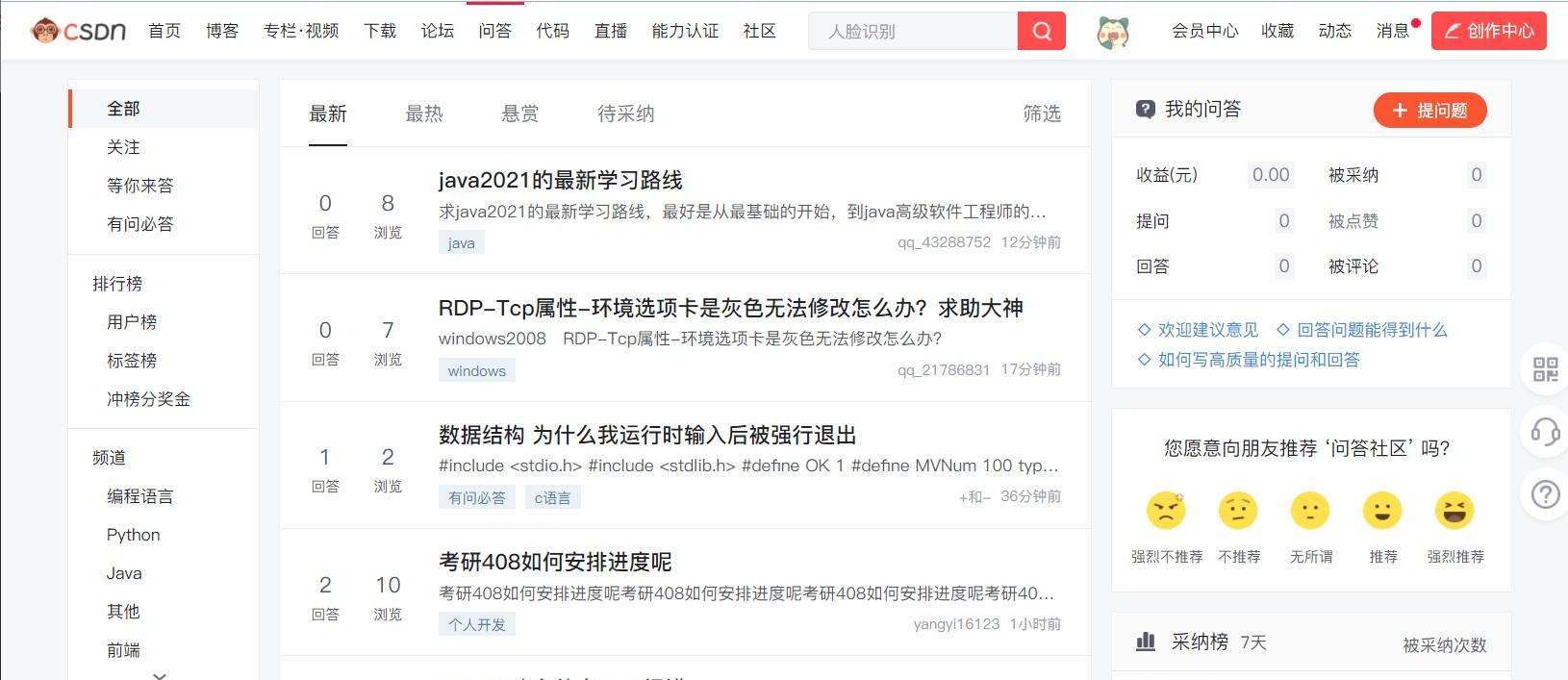The image size is (1568, 680).
Task: Open the QR code side widget
Action: [1545, 369]
